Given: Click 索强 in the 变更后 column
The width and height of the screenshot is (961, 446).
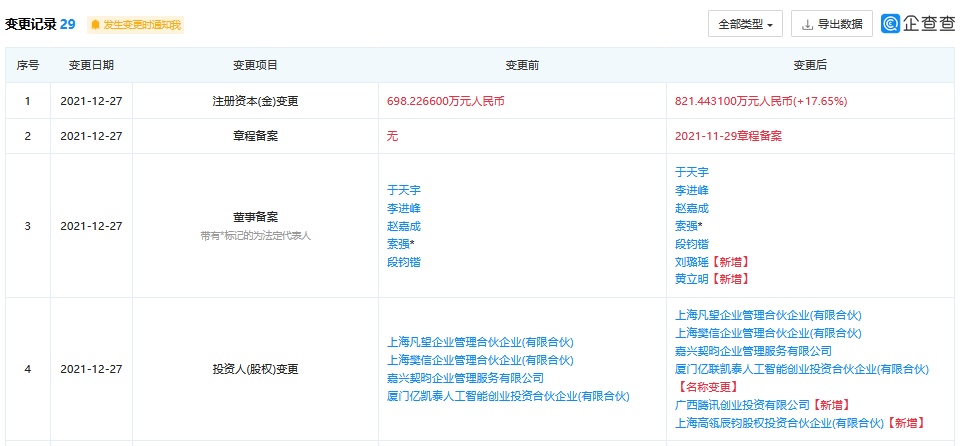Looking at the screenshot, I should point(689,226).
